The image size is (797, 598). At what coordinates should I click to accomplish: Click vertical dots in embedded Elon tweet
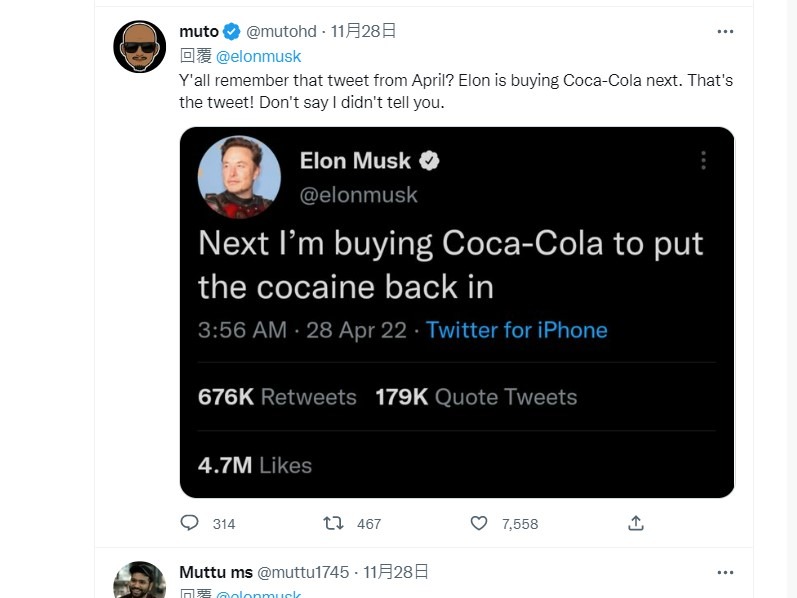click(x=703, y=160)
